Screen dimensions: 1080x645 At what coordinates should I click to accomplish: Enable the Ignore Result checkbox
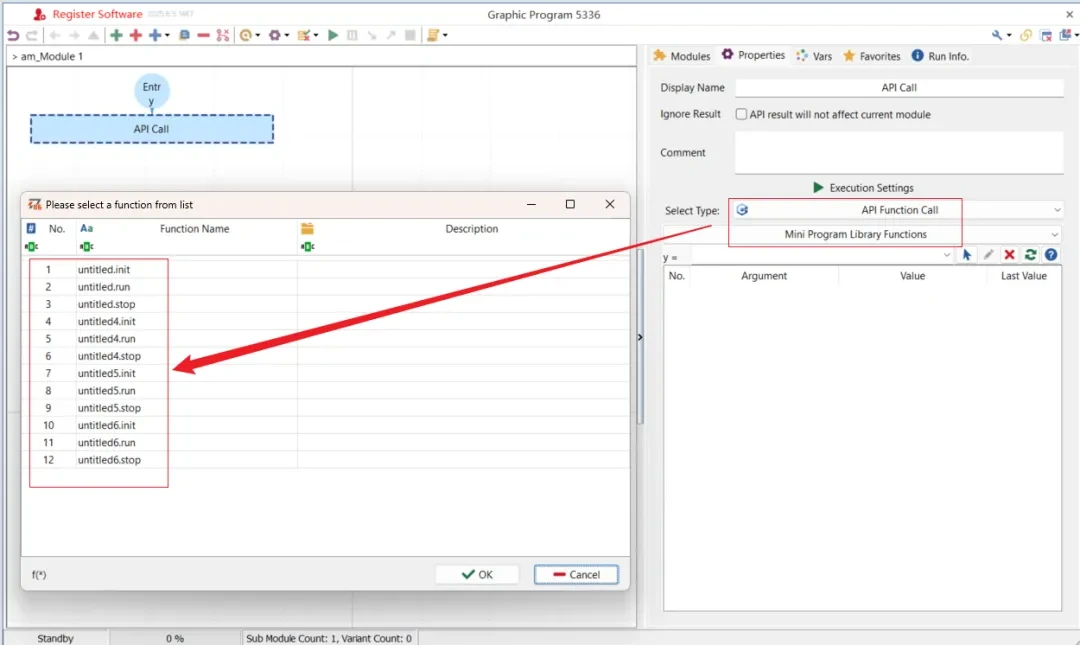741,115
